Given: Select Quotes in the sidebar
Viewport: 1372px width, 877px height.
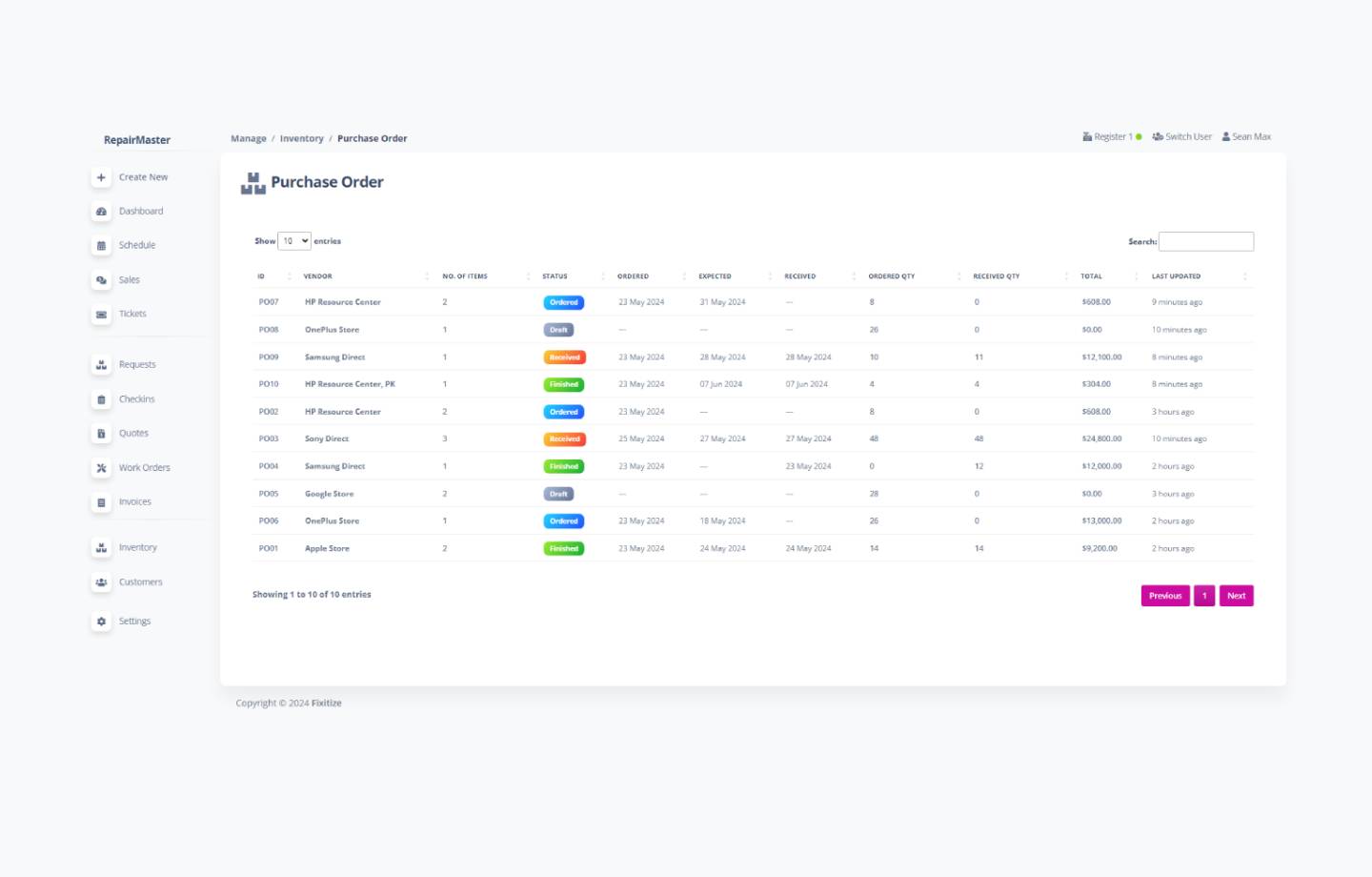Looking at the screenshot, I should point(133,434).
